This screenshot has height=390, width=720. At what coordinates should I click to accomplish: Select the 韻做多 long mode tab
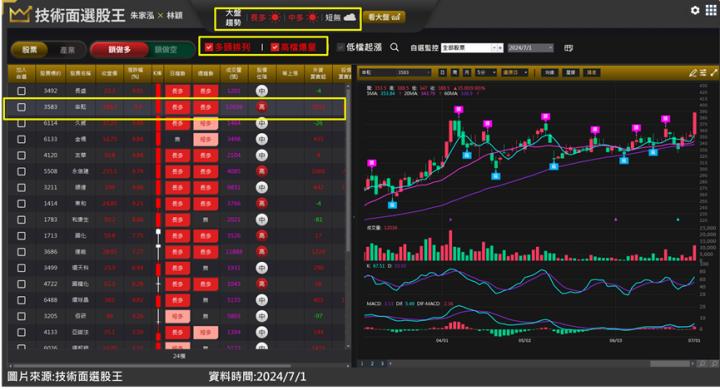(x=119, y=50)
